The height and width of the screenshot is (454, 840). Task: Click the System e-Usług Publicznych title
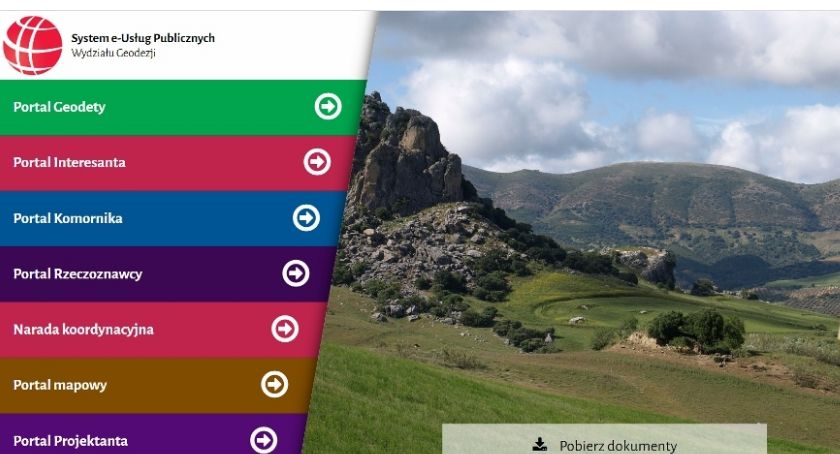[x=143, y=38]
